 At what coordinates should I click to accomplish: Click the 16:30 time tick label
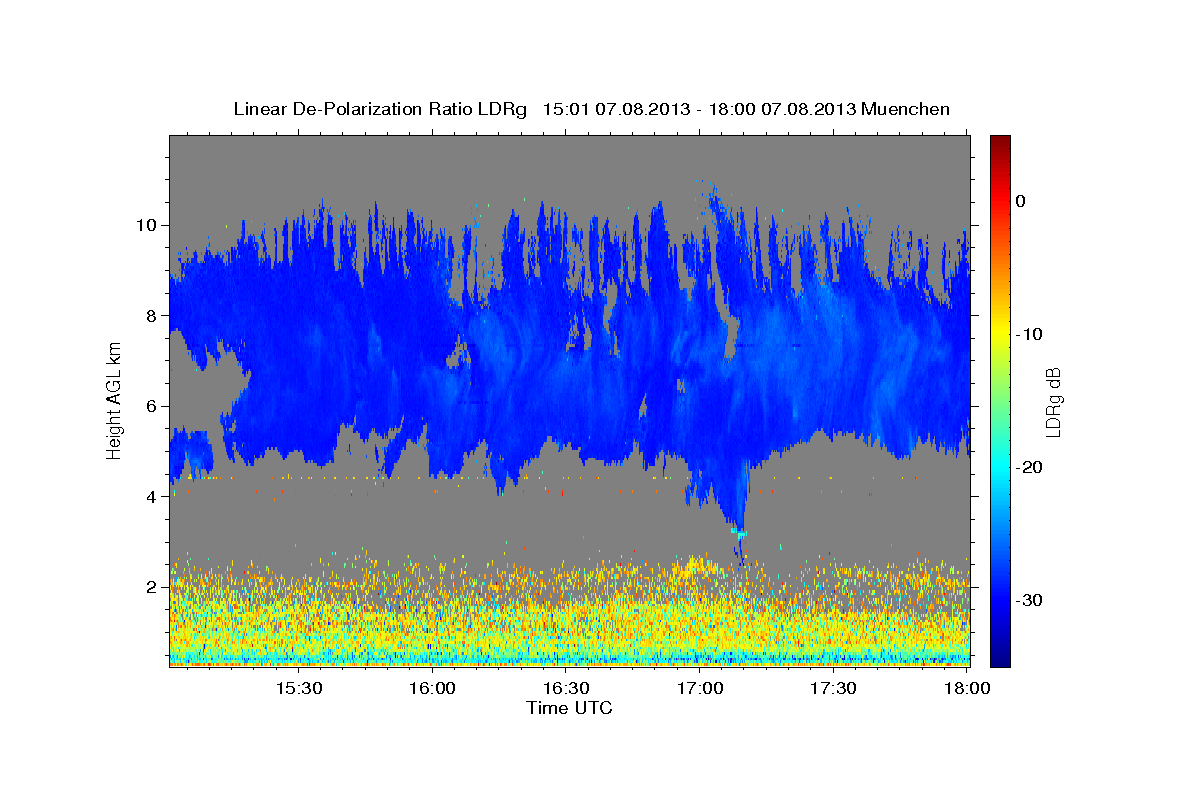pyautogui.click(x=566, y=689)
